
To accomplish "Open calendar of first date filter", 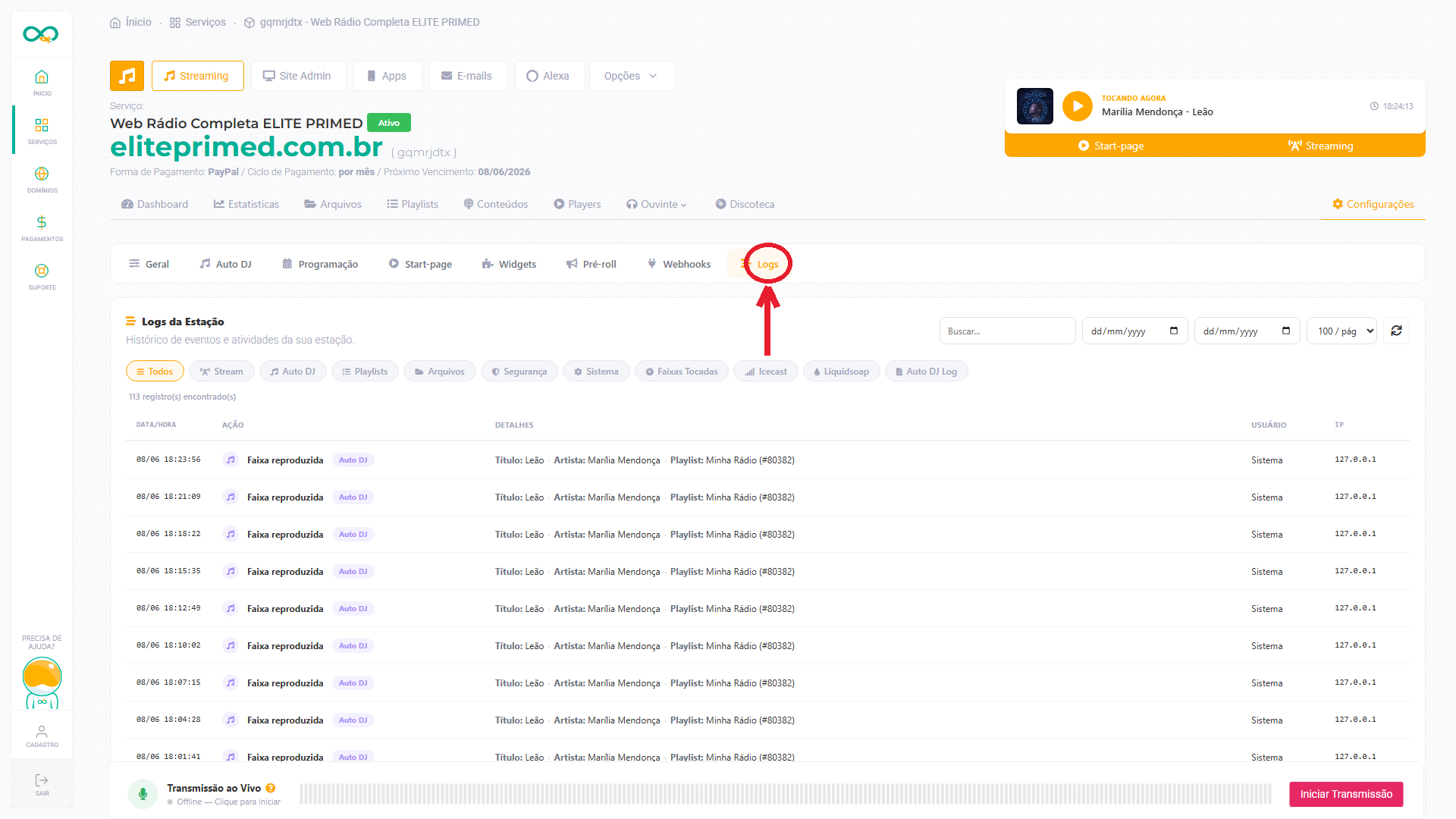I will click(1174, 331).
